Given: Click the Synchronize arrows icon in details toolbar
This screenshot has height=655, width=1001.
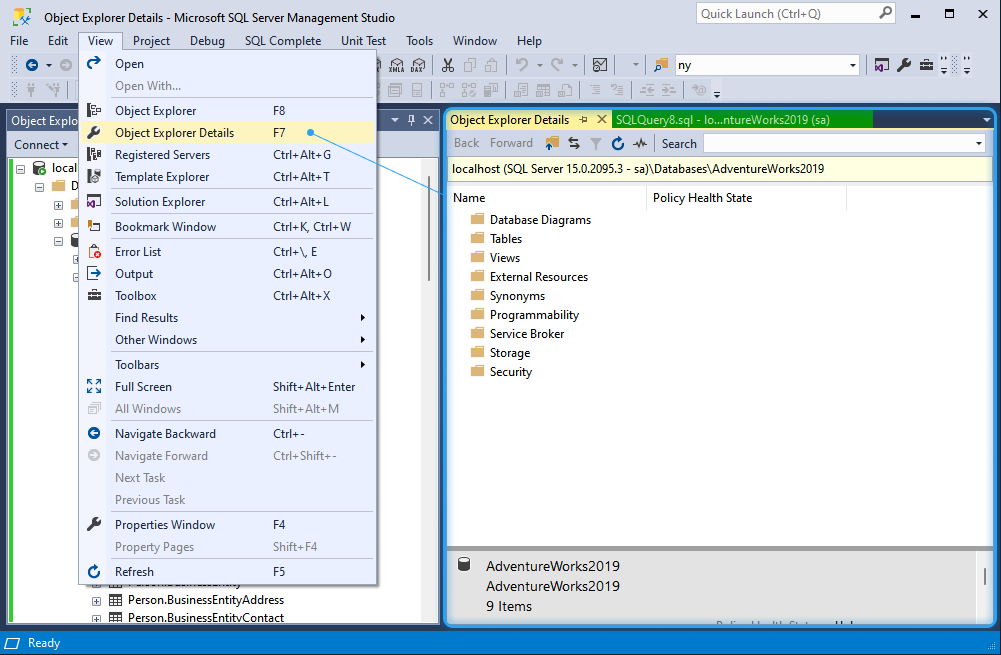Looking at the screenshot, I should coord(574,144).
